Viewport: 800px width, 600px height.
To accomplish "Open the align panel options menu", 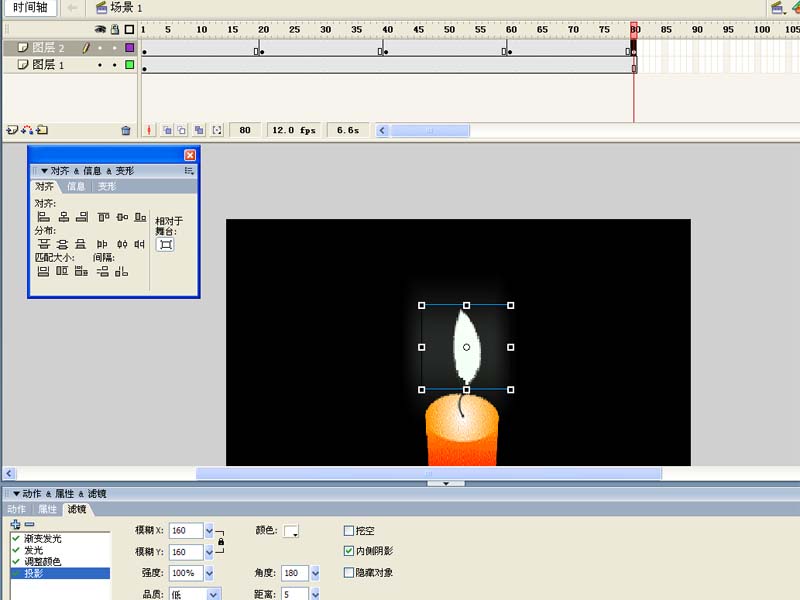I will coord(189,171).
